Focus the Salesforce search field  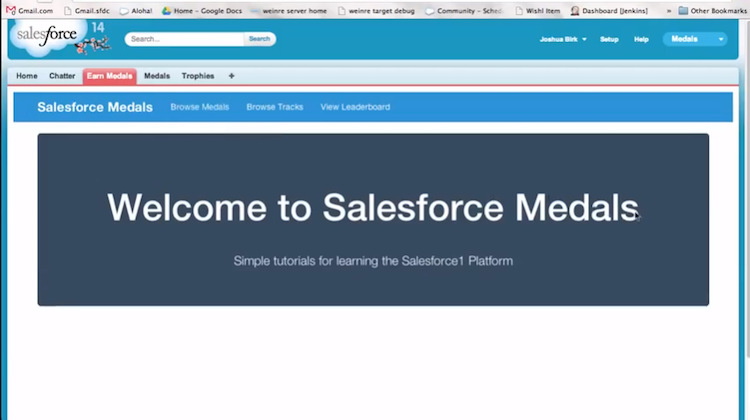point(184,39)
